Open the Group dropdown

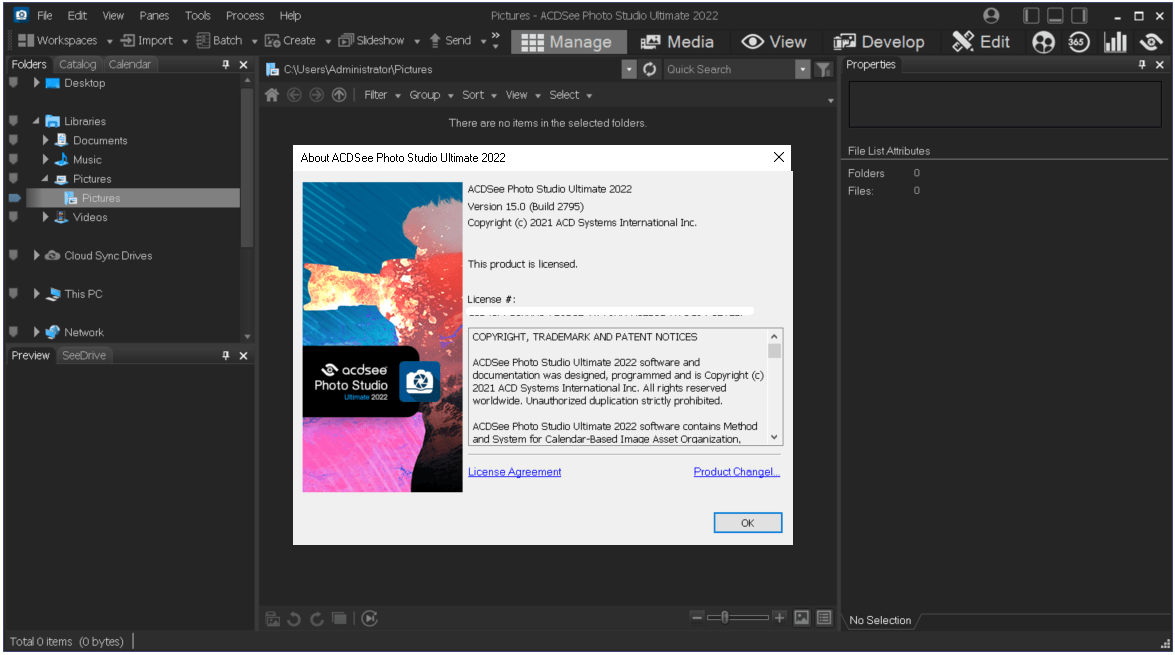pos(431,95)
